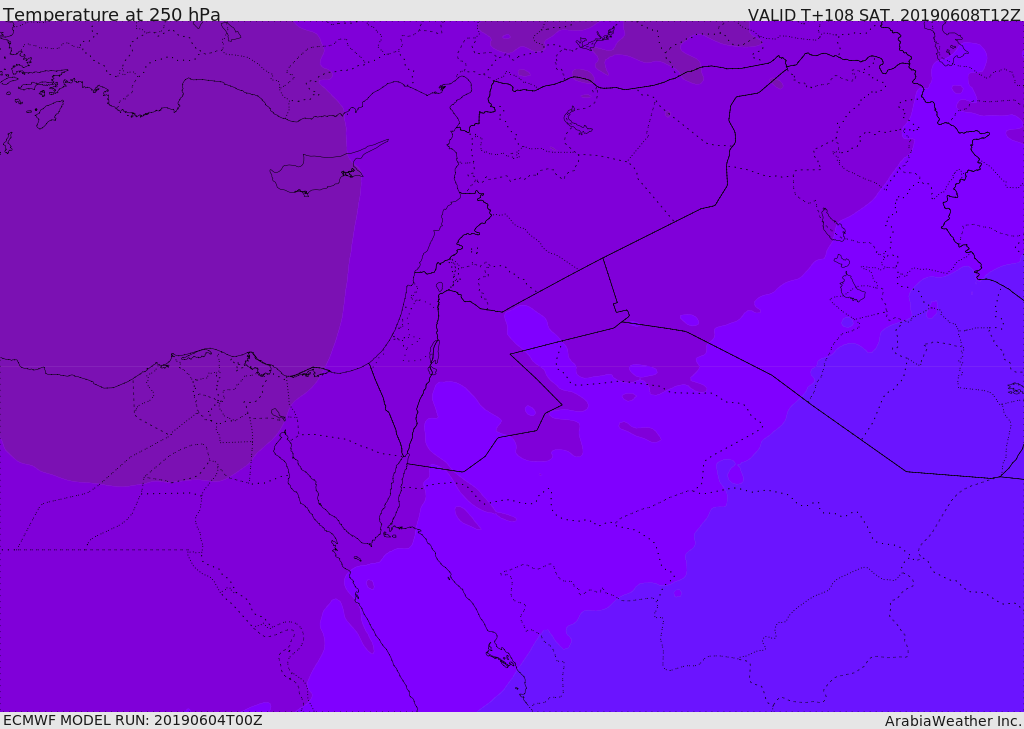1024x729 pixels.
Task: Select the 'VALID T+108 SAT. 20190608T12Z' label
Action: pos(884,14)
